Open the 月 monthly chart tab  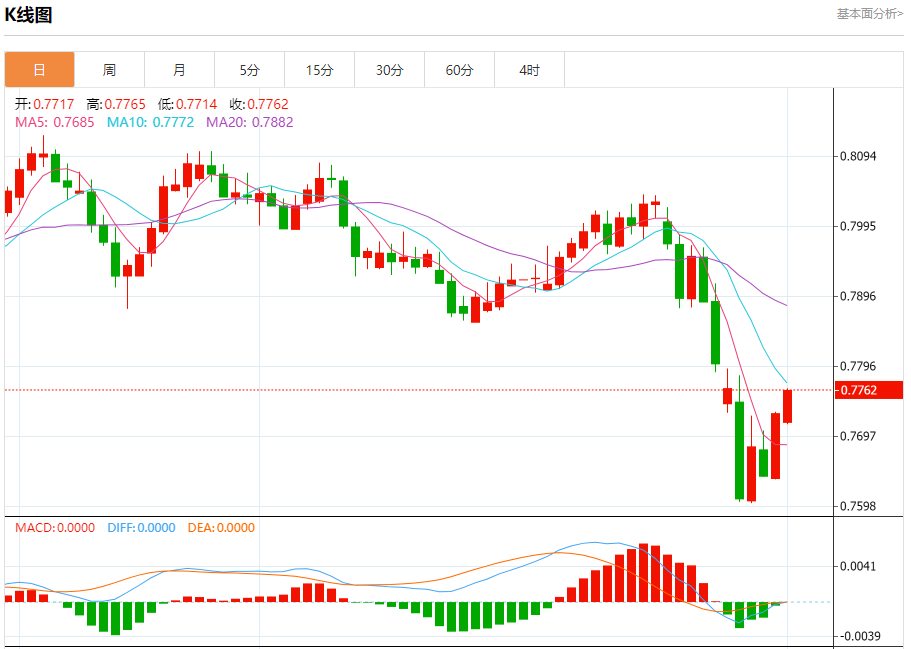pyautogui.click(x=179, y=70)
